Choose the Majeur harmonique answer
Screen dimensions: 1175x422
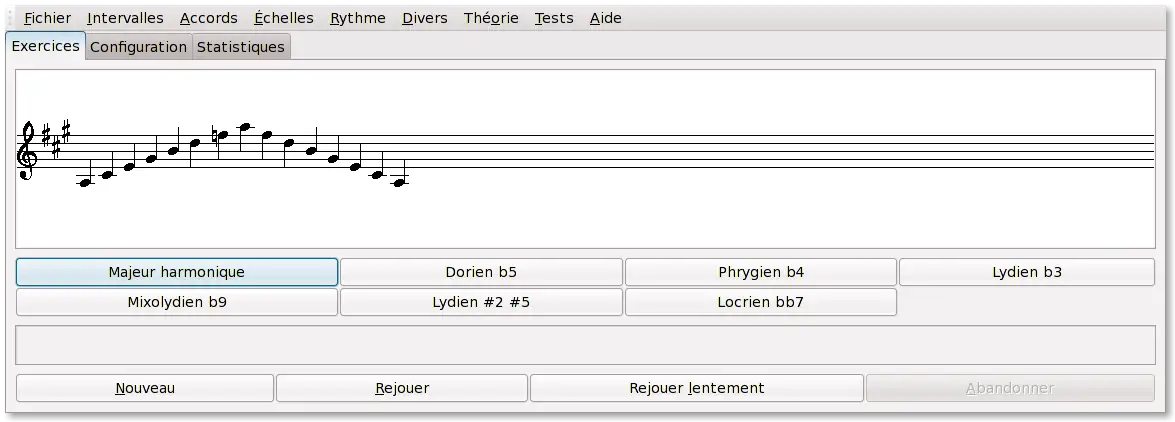pos(177,272)
